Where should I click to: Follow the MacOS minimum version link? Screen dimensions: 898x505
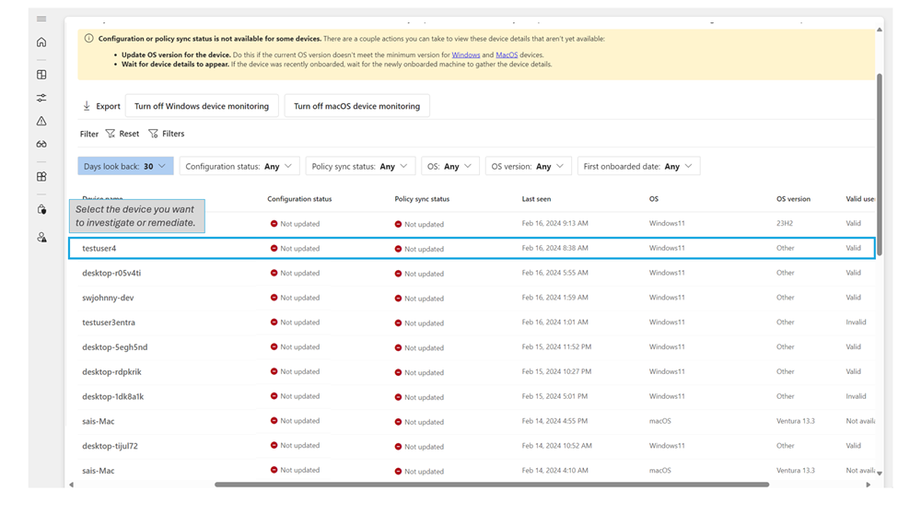pyautogui.click(x=506, y=55)
